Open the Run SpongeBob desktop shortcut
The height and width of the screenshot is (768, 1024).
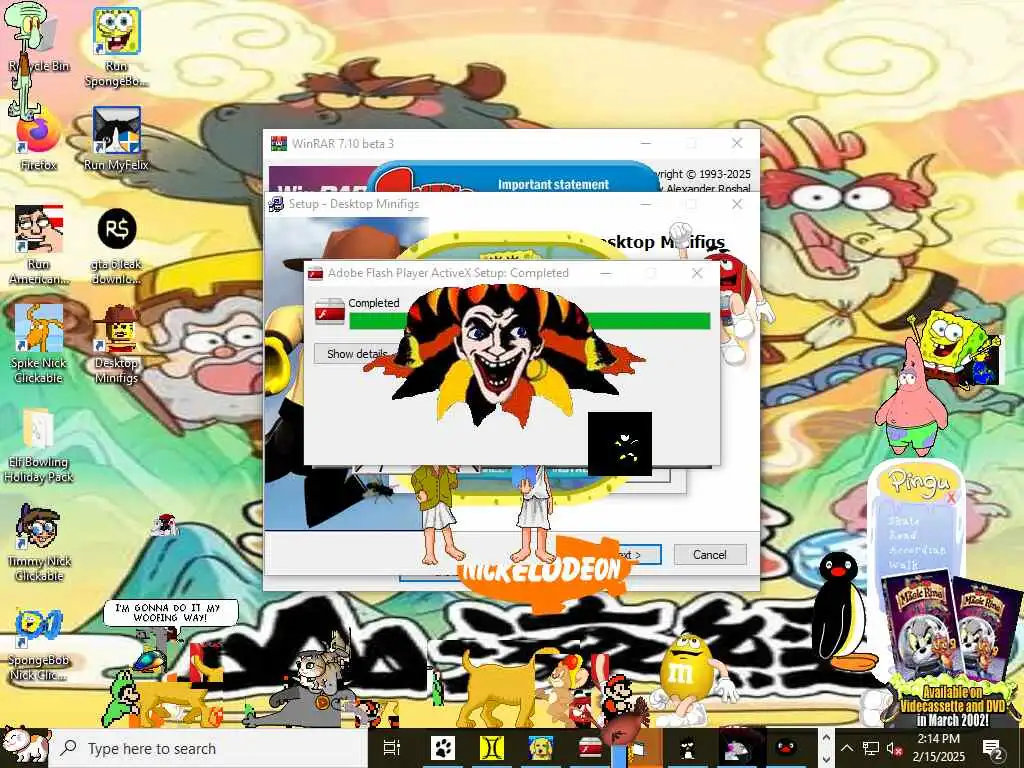(x=116, y=46)
